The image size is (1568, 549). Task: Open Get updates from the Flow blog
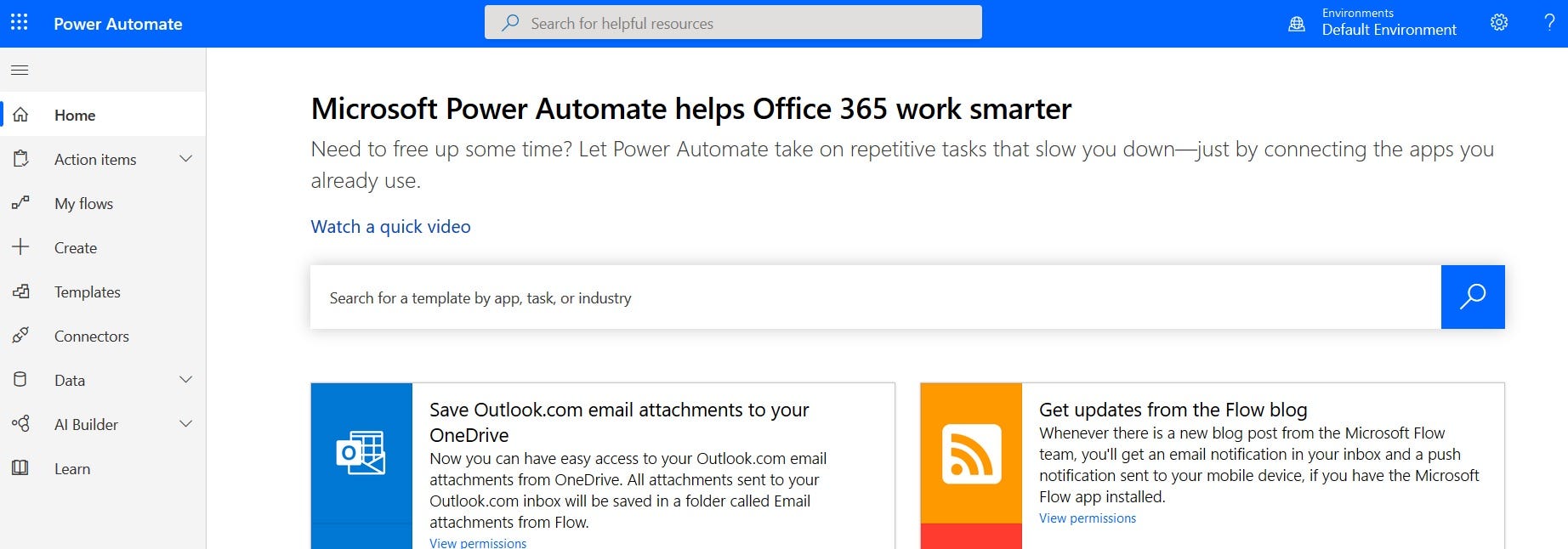coord(1173,410)
